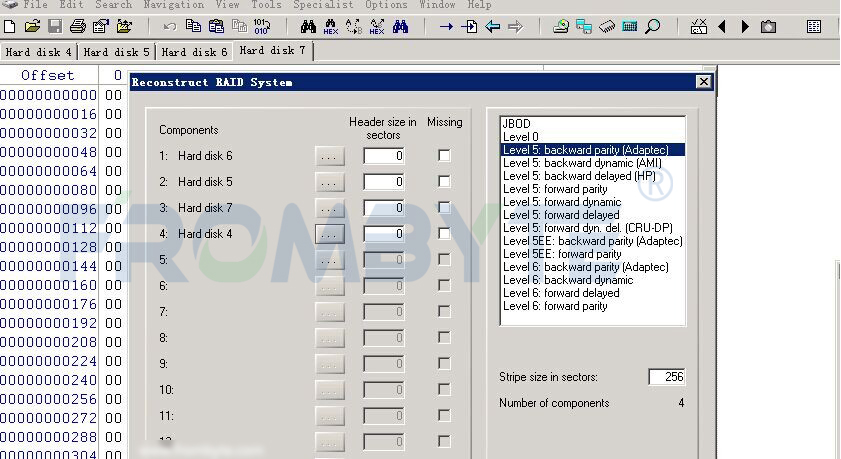Edit the Stripe size in sectors field
The height and width of the screenshot is (459, 841).
tap(667, 377)
